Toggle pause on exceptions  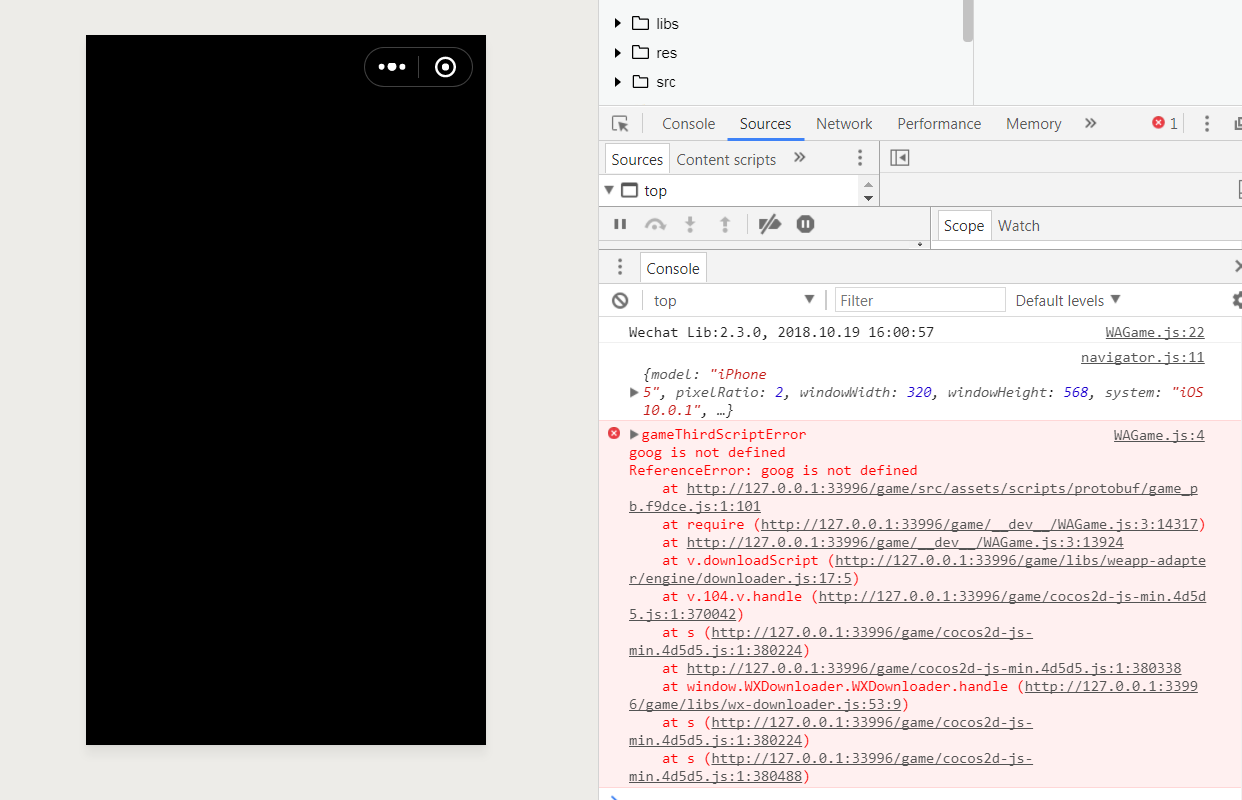point(805,224)
